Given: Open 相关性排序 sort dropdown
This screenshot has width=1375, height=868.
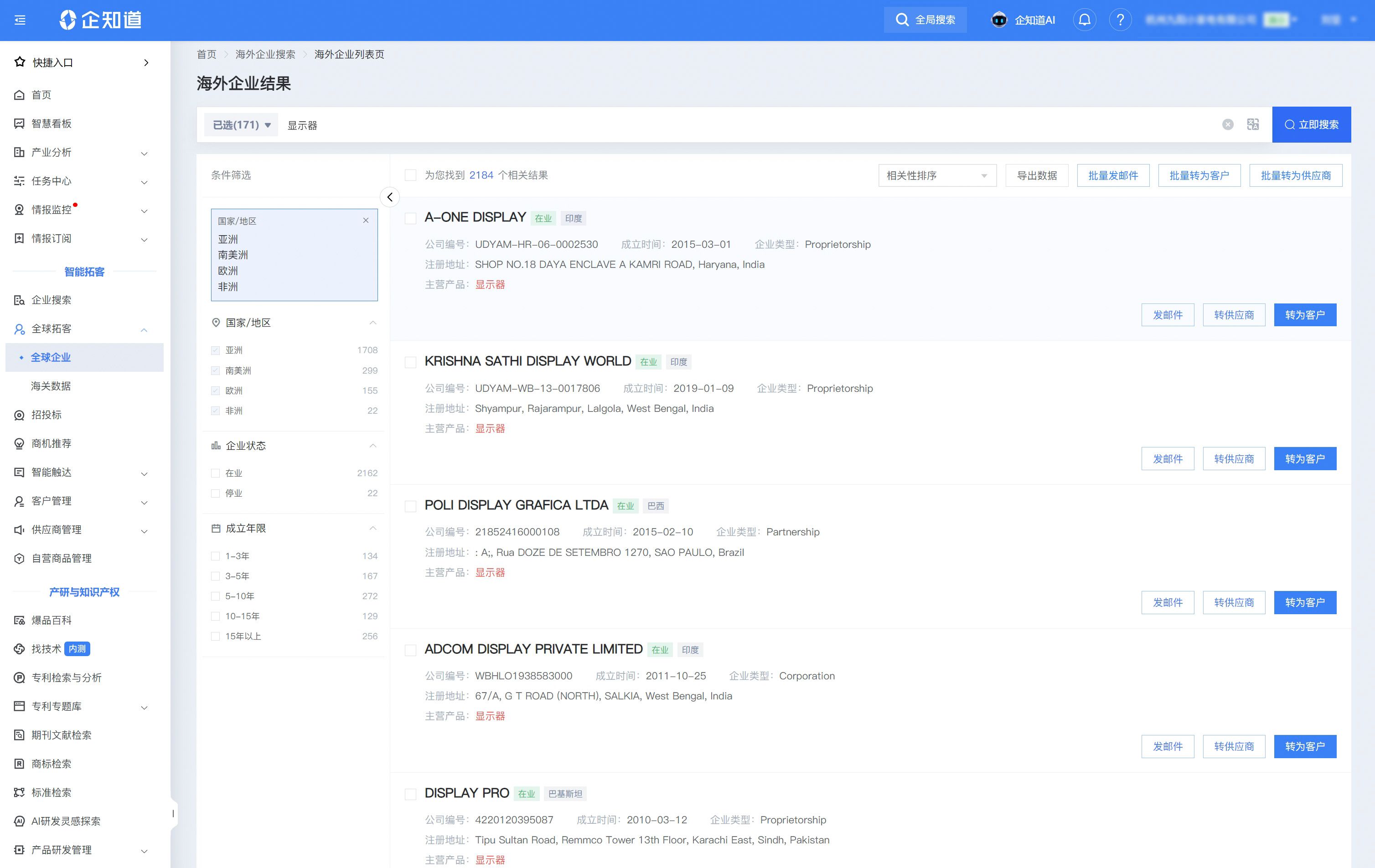Looking at the screenshot, I should (937, 175).
